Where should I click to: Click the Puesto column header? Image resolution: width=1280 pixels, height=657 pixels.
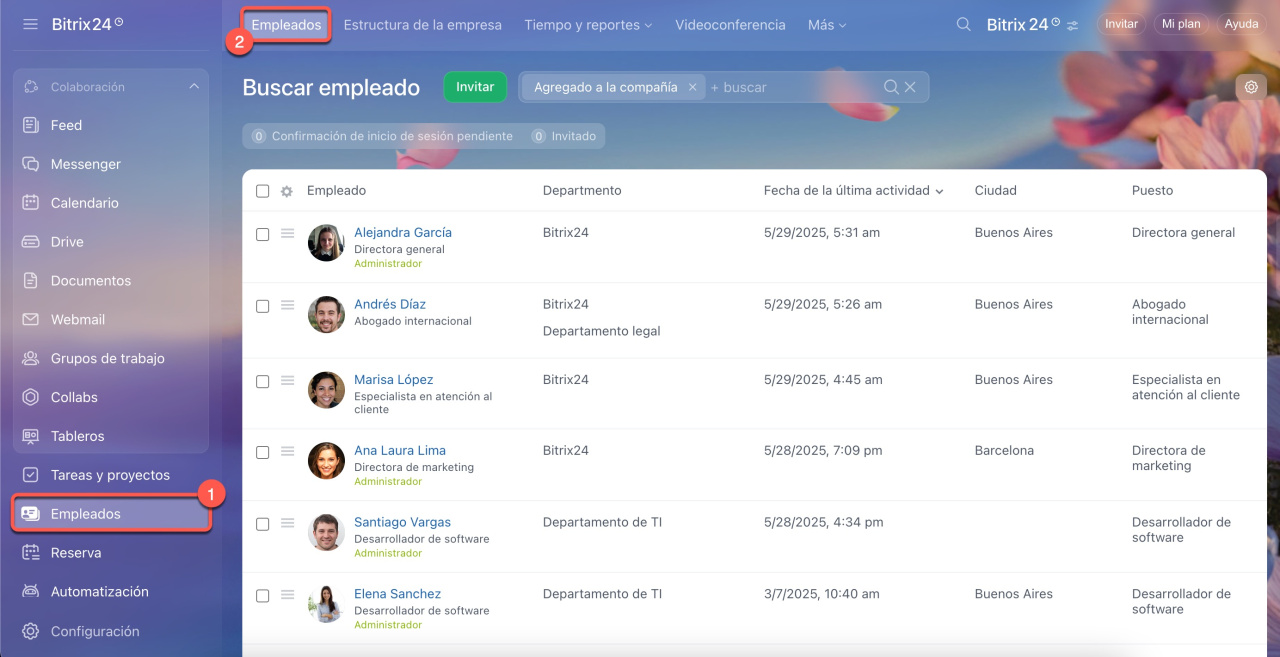[1152, 190]
